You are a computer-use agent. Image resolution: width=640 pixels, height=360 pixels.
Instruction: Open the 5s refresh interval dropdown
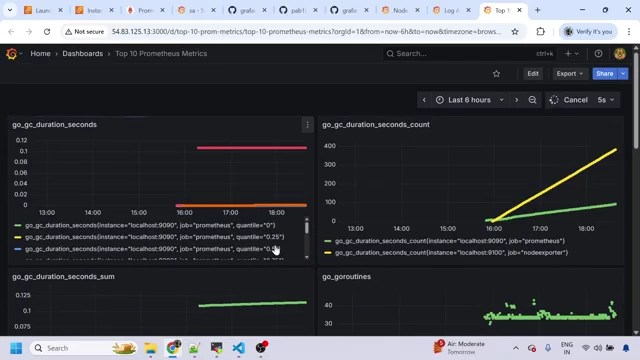[x=606, y=100]
